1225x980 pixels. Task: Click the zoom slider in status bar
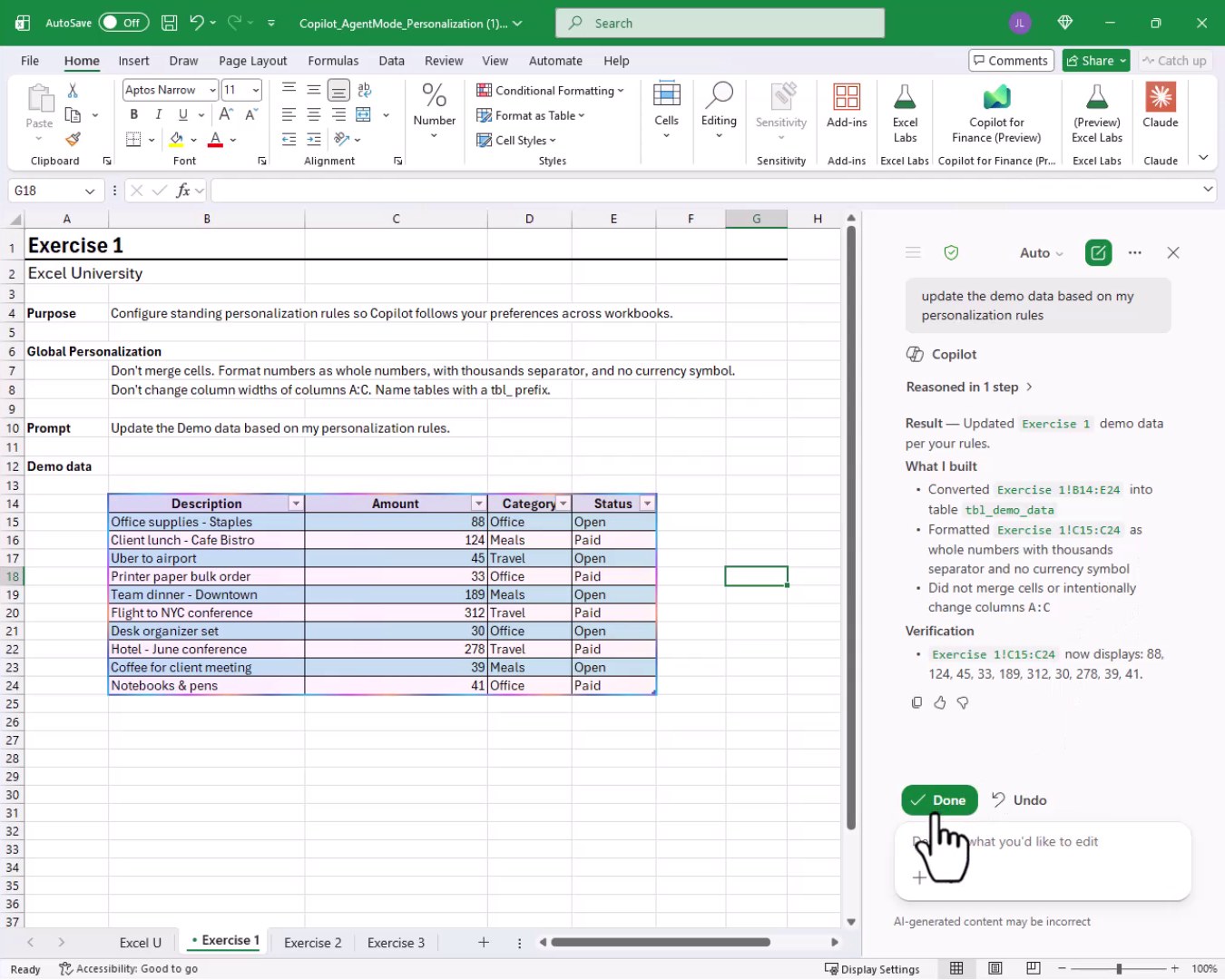(1118, 969)
